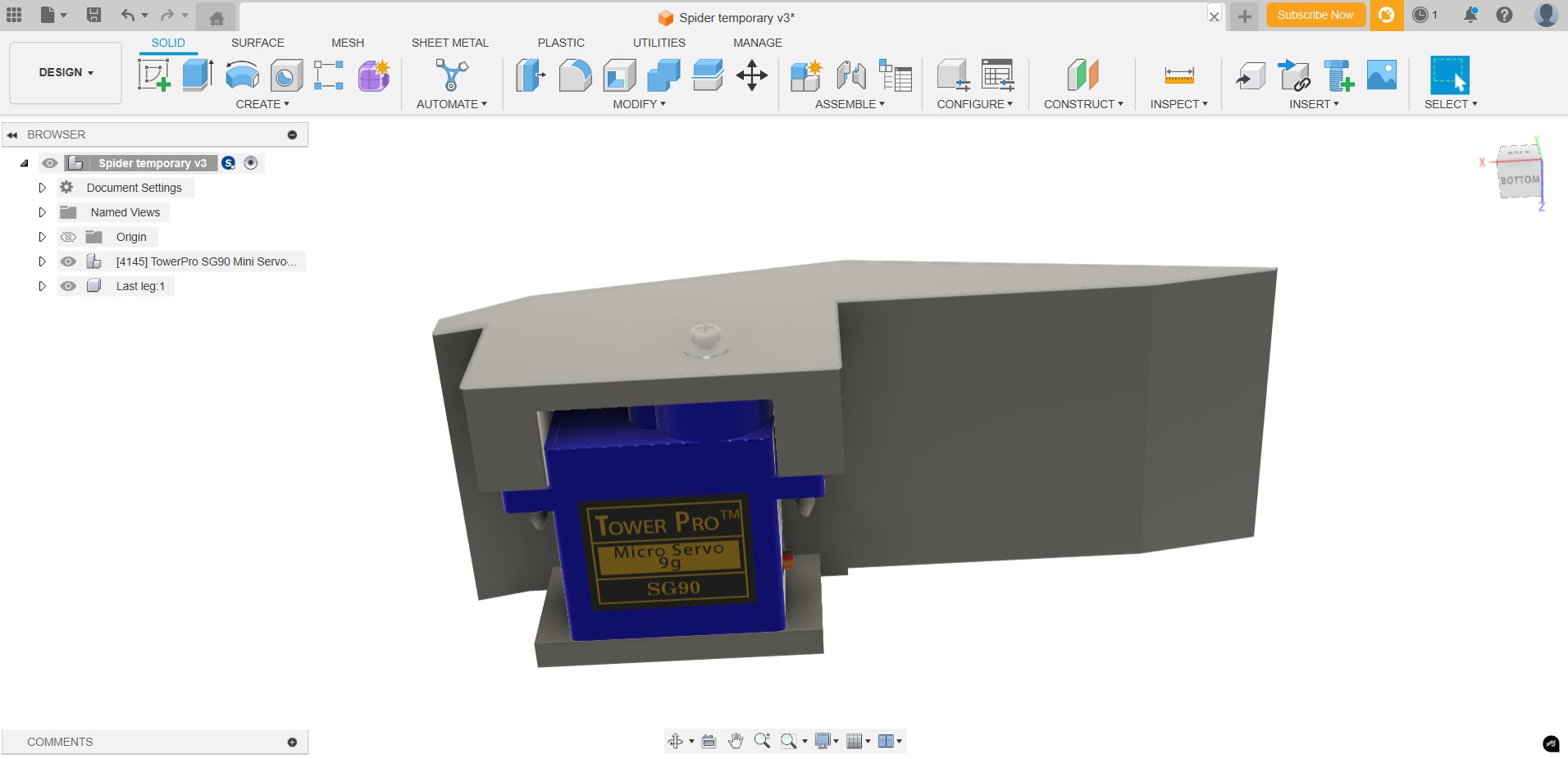Select the Joint tool
This screenshot has width=1568, height=759.
851,75
